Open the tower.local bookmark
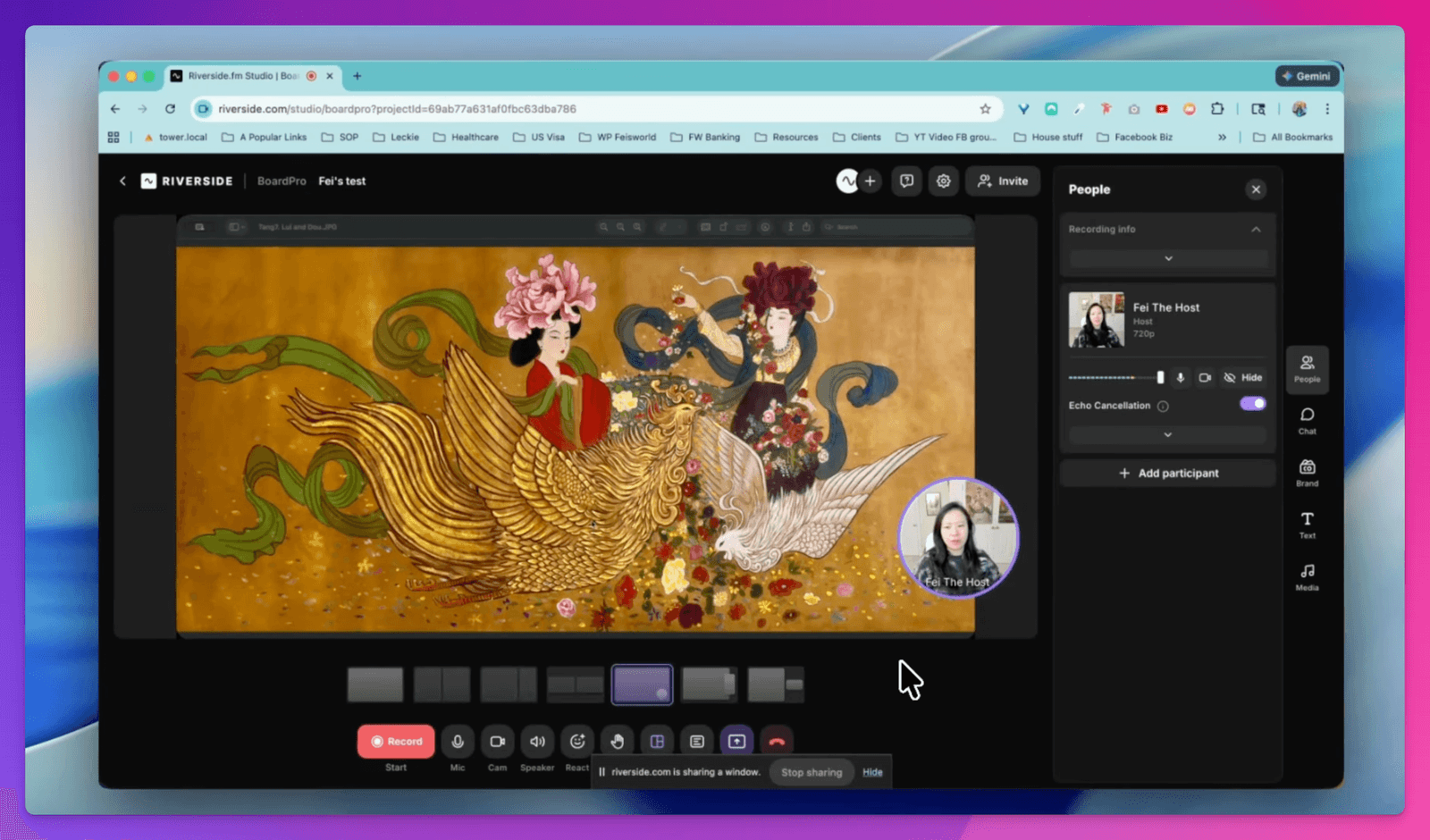Screen dimensions: 1430x840 click(x=175, y=138)
